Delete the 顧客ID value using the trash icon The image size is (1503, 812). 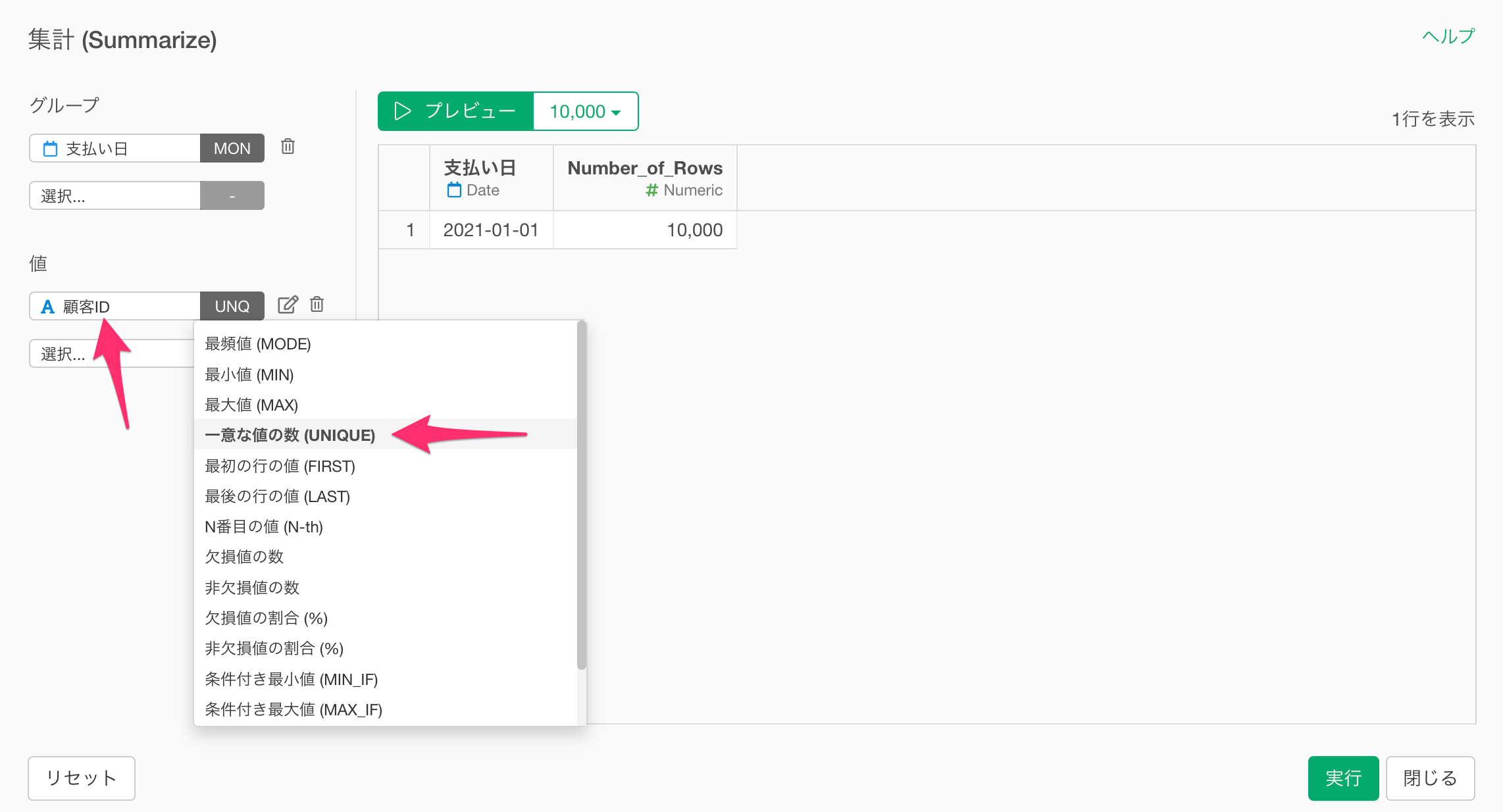coord(317,305)
